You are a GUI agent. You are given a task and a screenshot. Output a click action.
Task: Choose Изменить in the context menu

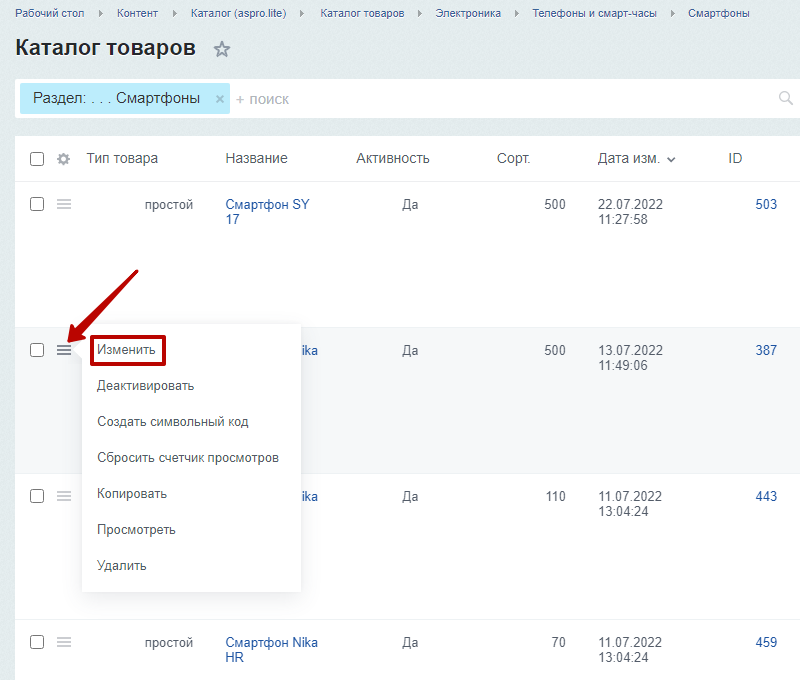(x=126, y=350)
